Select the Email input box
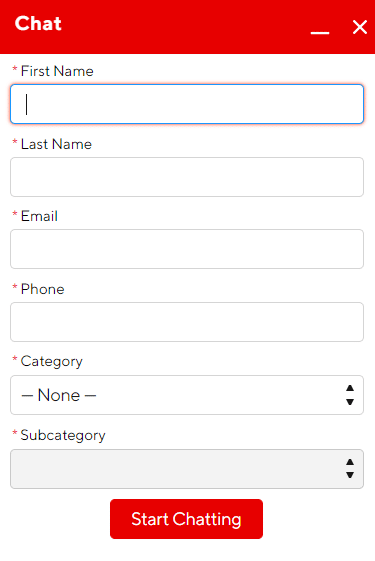Screen dimensions: 375x561 187,249
